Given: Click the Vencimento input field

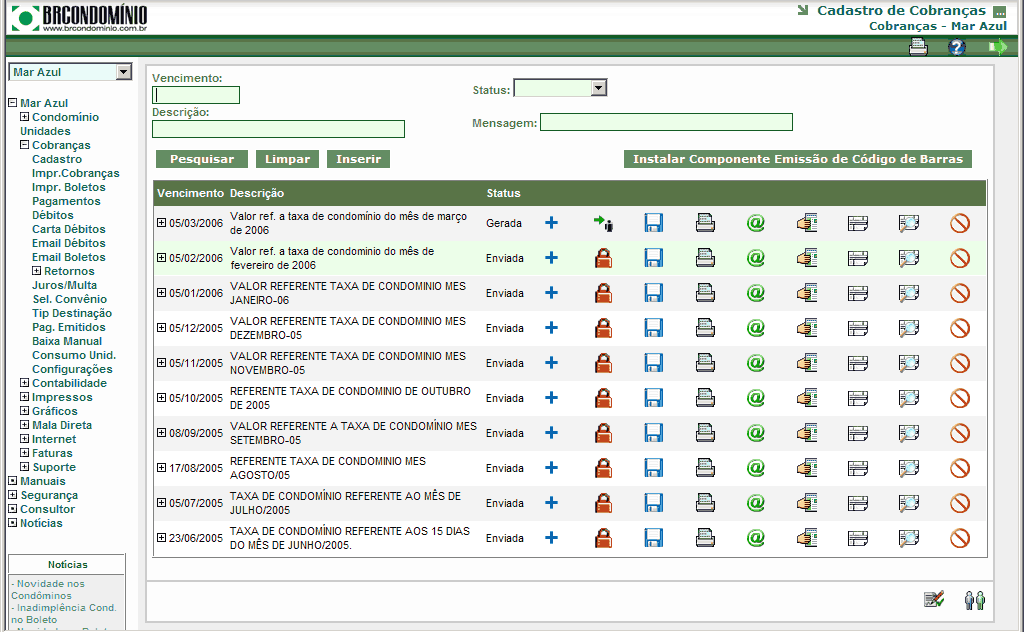Looking at the screenshot, I should click(196, 95).
